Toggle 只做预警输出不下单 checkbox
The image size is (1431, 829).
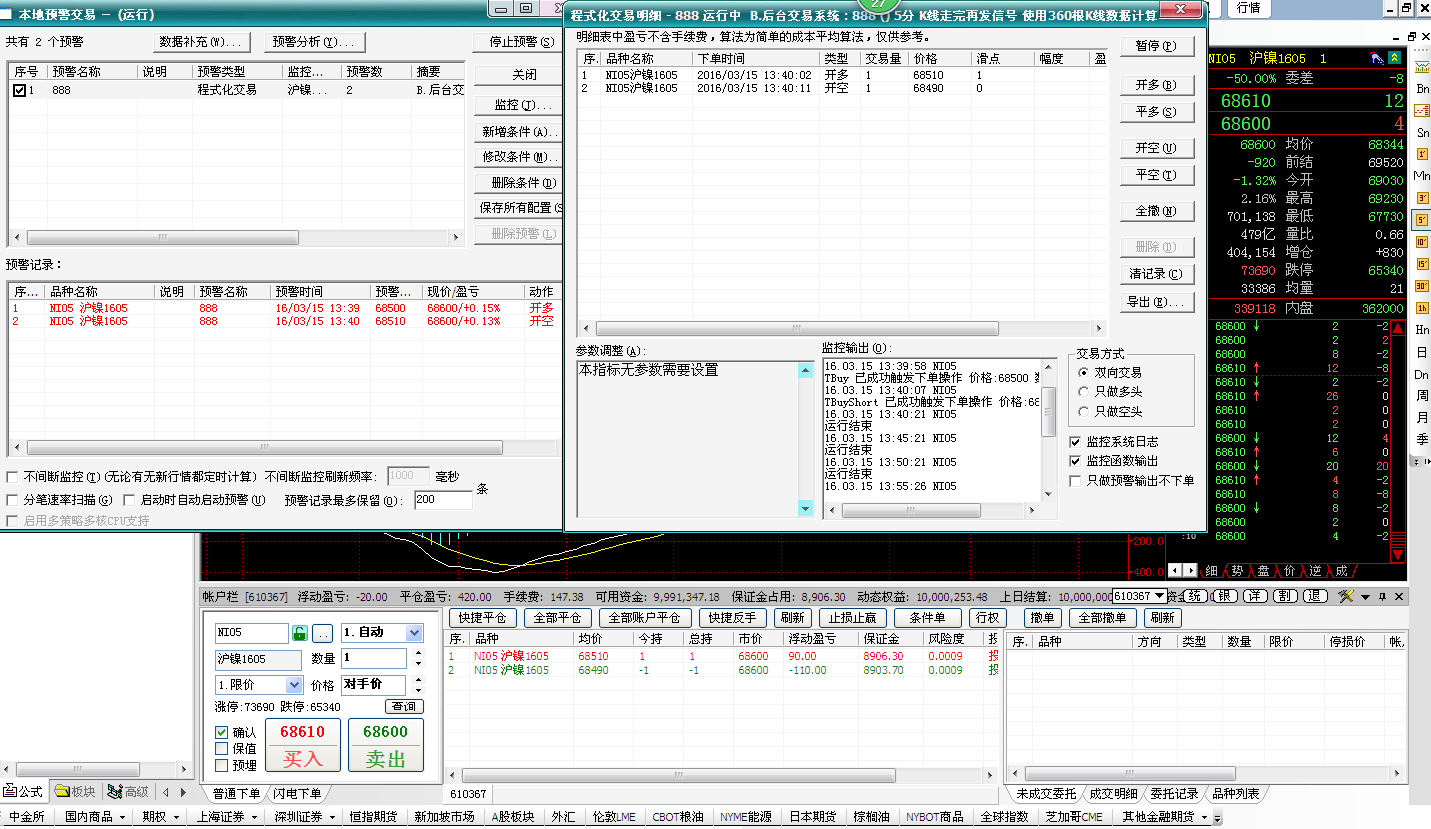pos(1075,480)
